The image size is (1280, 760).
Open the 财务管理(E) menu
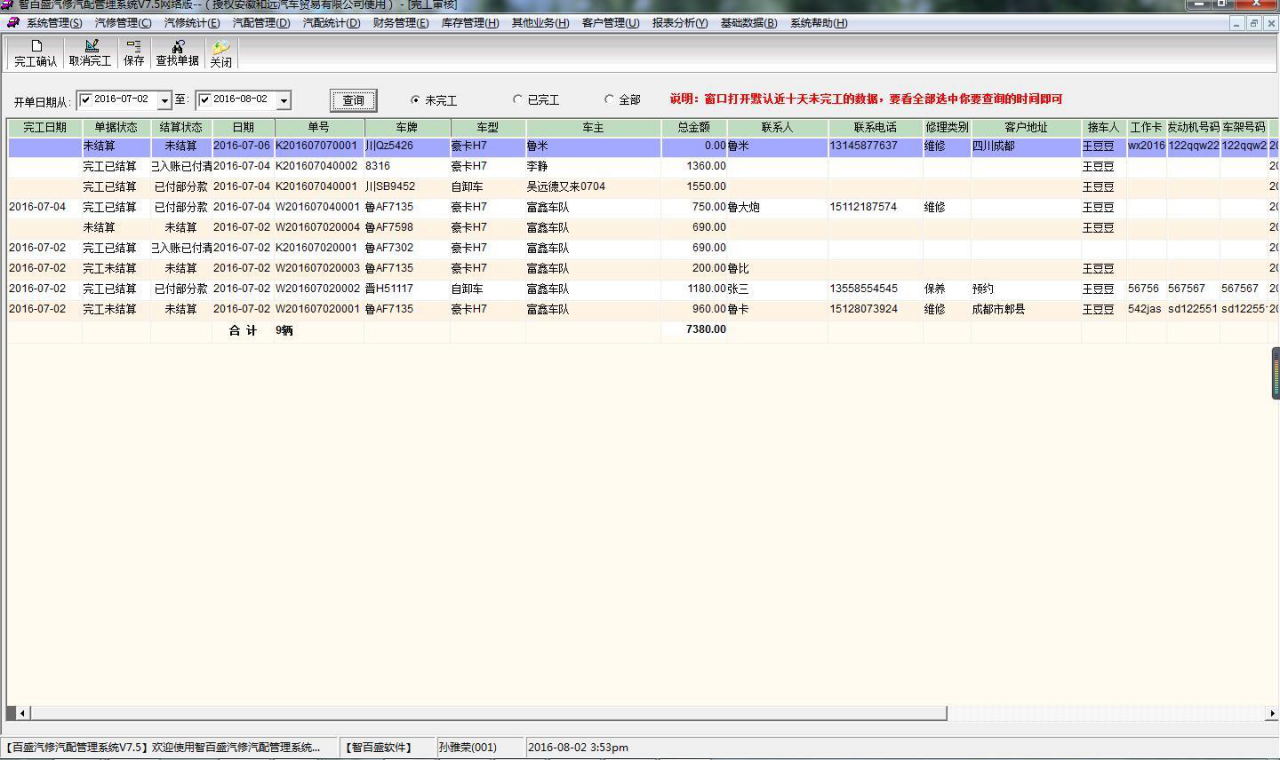click(x=400, y=23)
